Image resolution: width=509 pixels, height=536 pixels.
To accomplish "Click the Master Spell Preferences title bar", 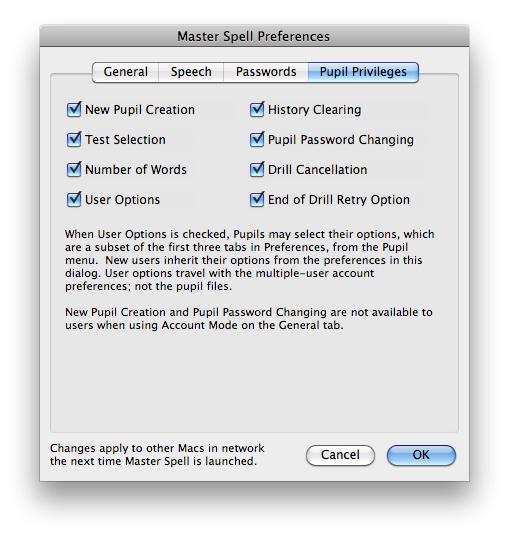I will (254, 36).
